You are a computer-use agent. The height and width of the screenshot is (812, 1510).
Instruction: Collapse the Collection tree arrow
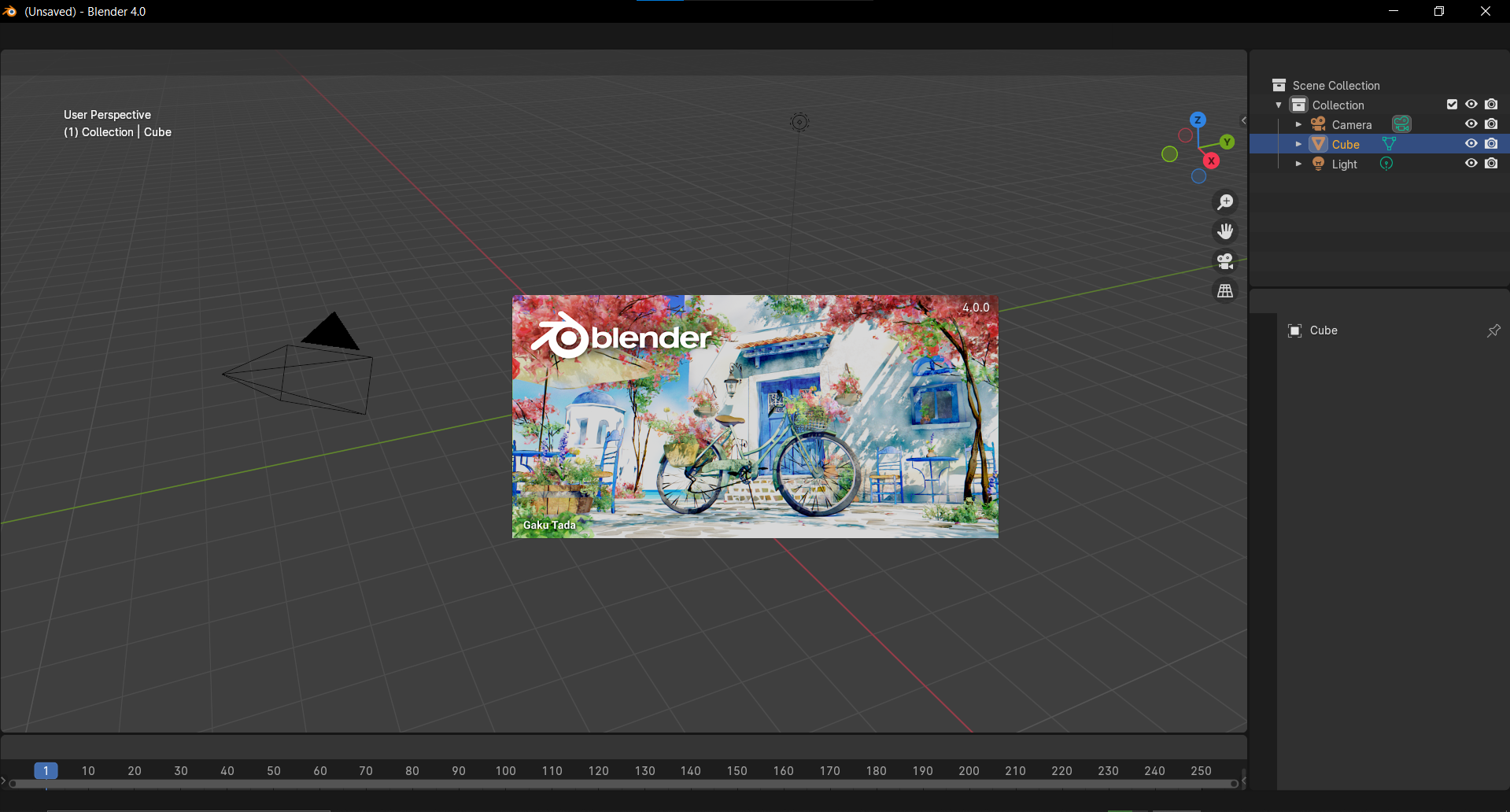click(x=1279, y=105)
